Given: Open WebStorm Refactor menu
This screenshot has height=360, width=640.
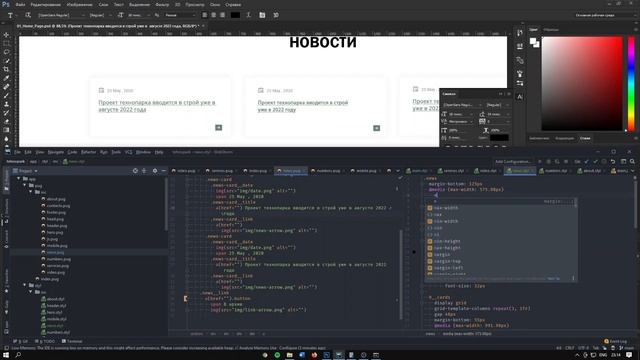Looking at the screenshot, I should pos(88,152).
